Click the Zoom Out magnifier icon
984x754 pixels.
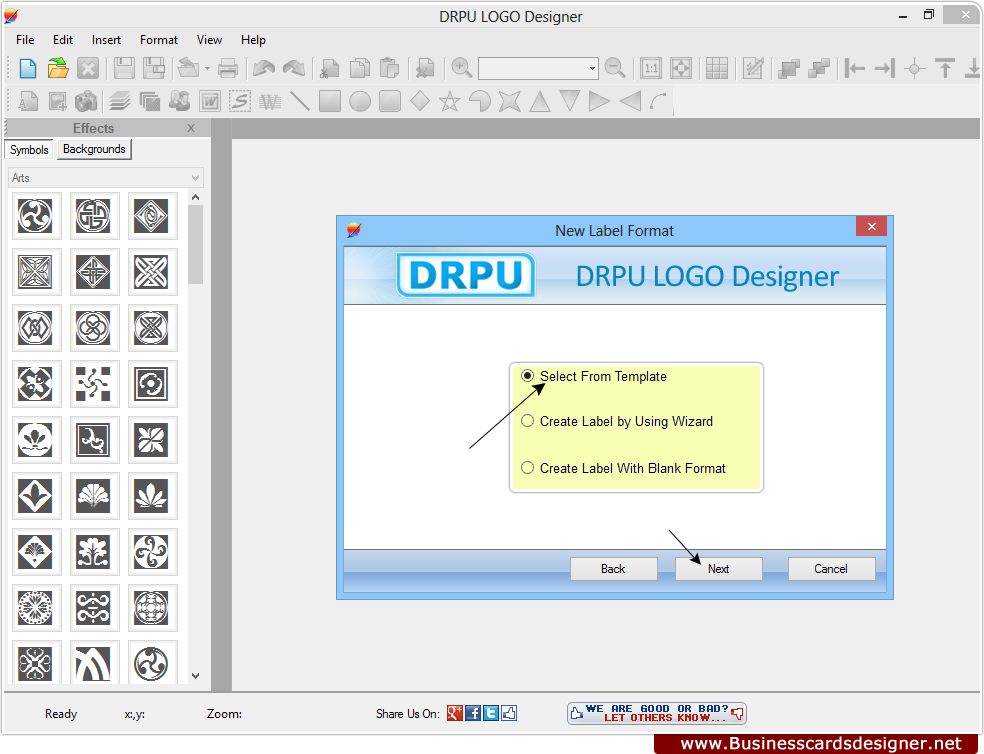pos(615,68)
